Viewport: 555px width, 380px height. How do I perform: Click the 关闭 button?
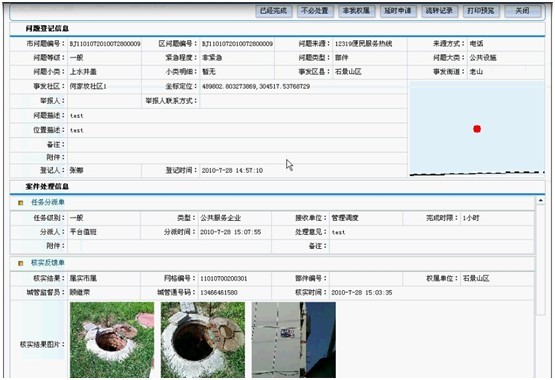pyautogui.click(x=522, y=11)
